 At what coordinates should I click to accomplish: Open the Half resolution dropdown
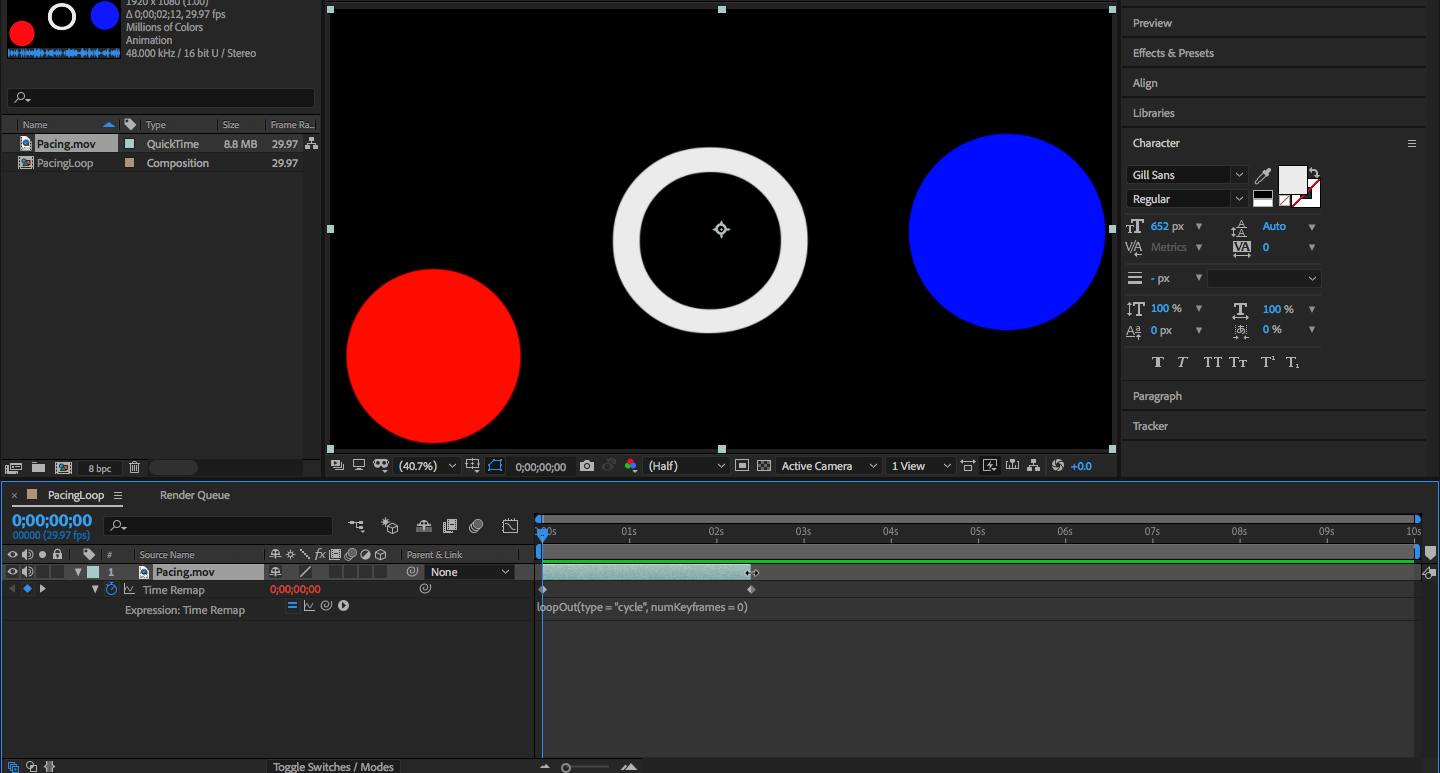tap(687, 466)
